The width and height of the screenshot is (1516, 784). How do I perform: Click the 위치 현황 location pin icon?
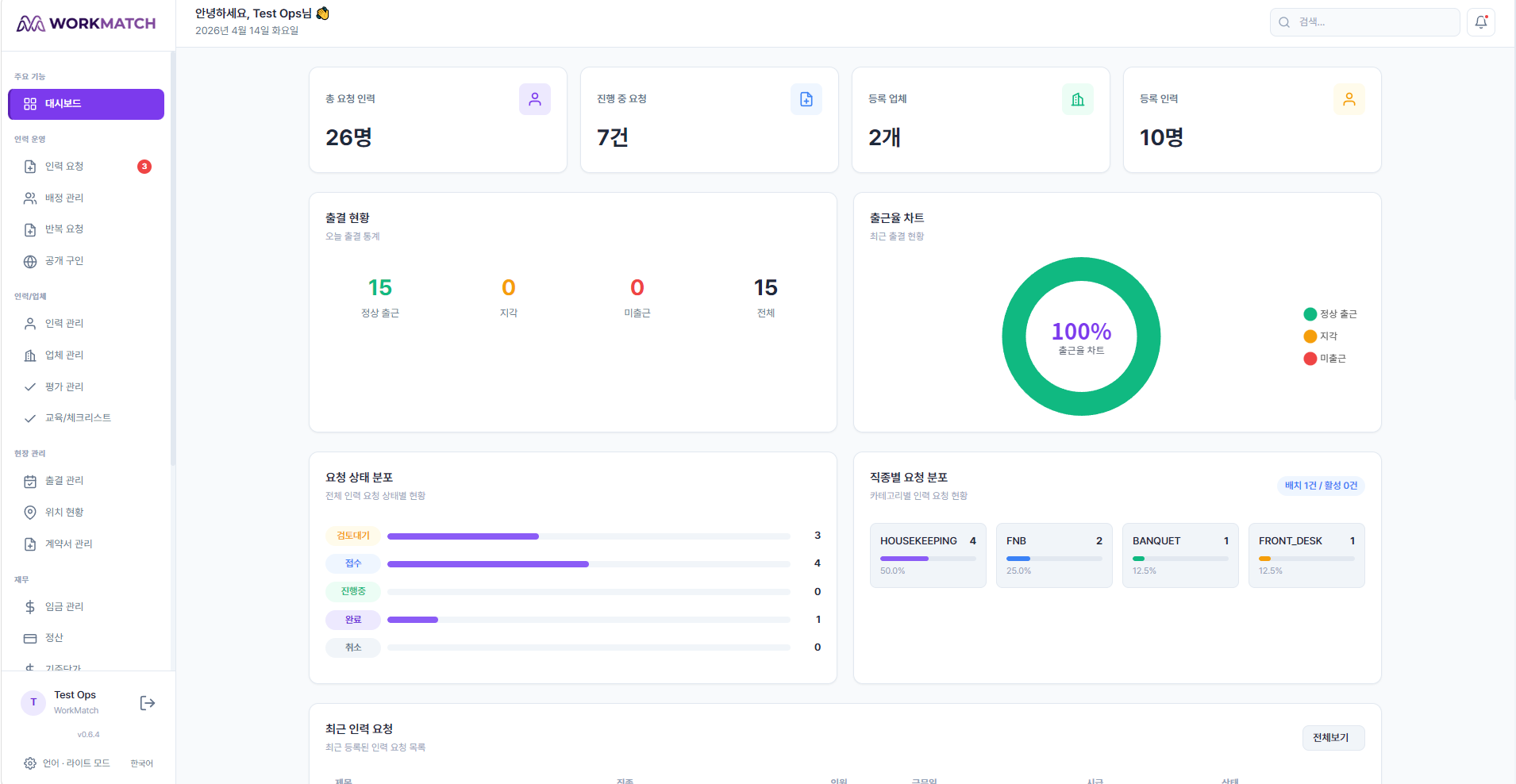[x=29, y=512]
